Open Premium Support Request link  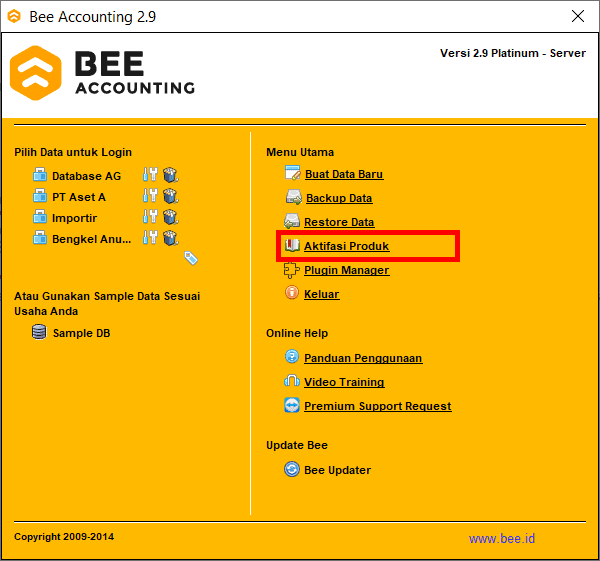(378, 406)
